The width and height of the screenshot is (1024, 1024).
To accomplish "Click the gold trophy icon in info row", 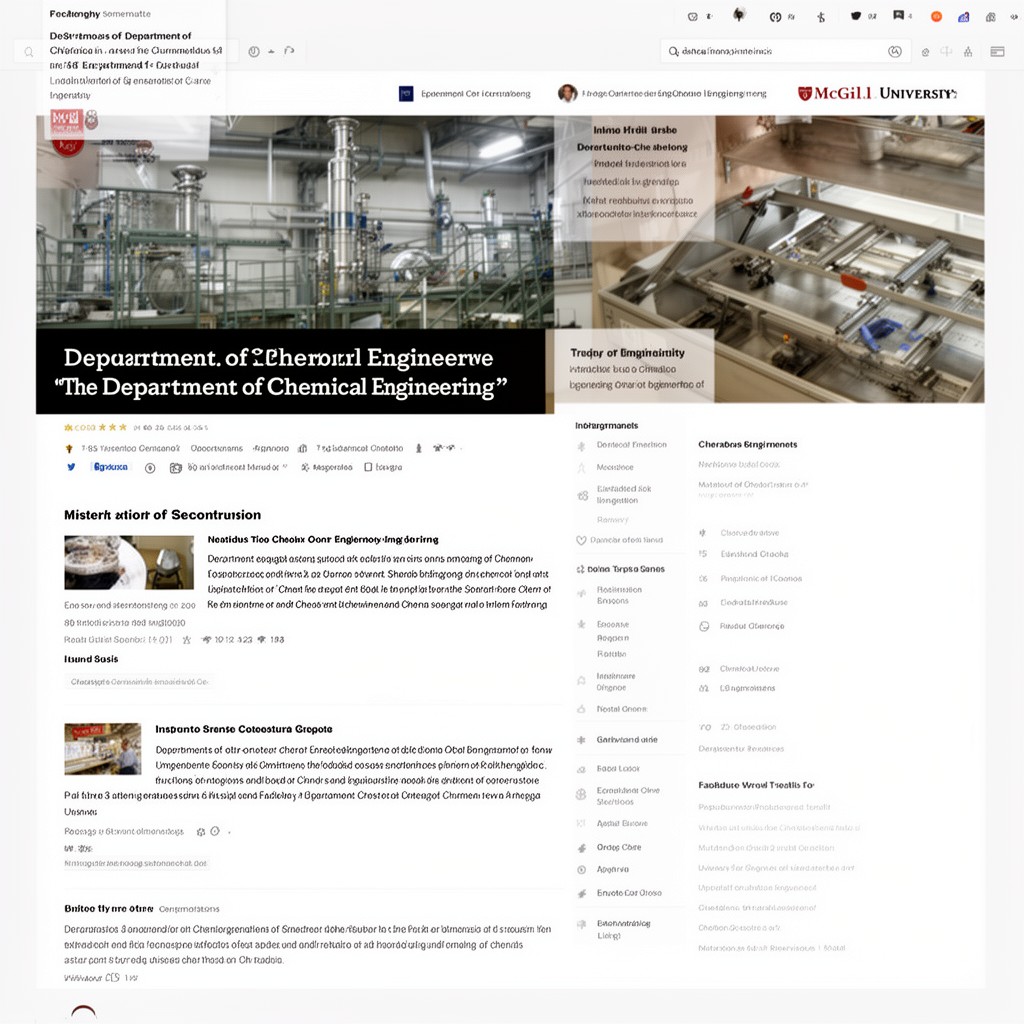I will coord(69,449).
